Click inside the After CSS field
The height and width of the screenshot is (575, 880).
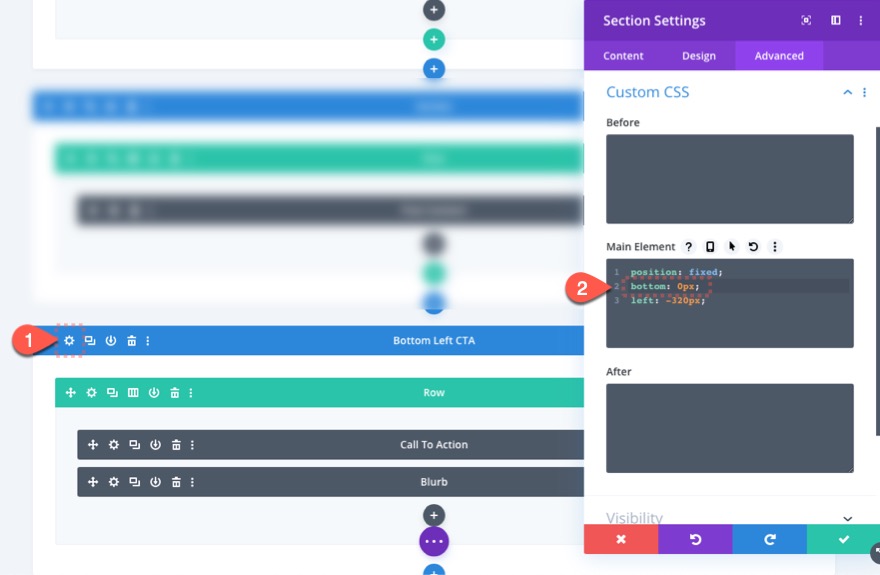click(x=730, y=428)
